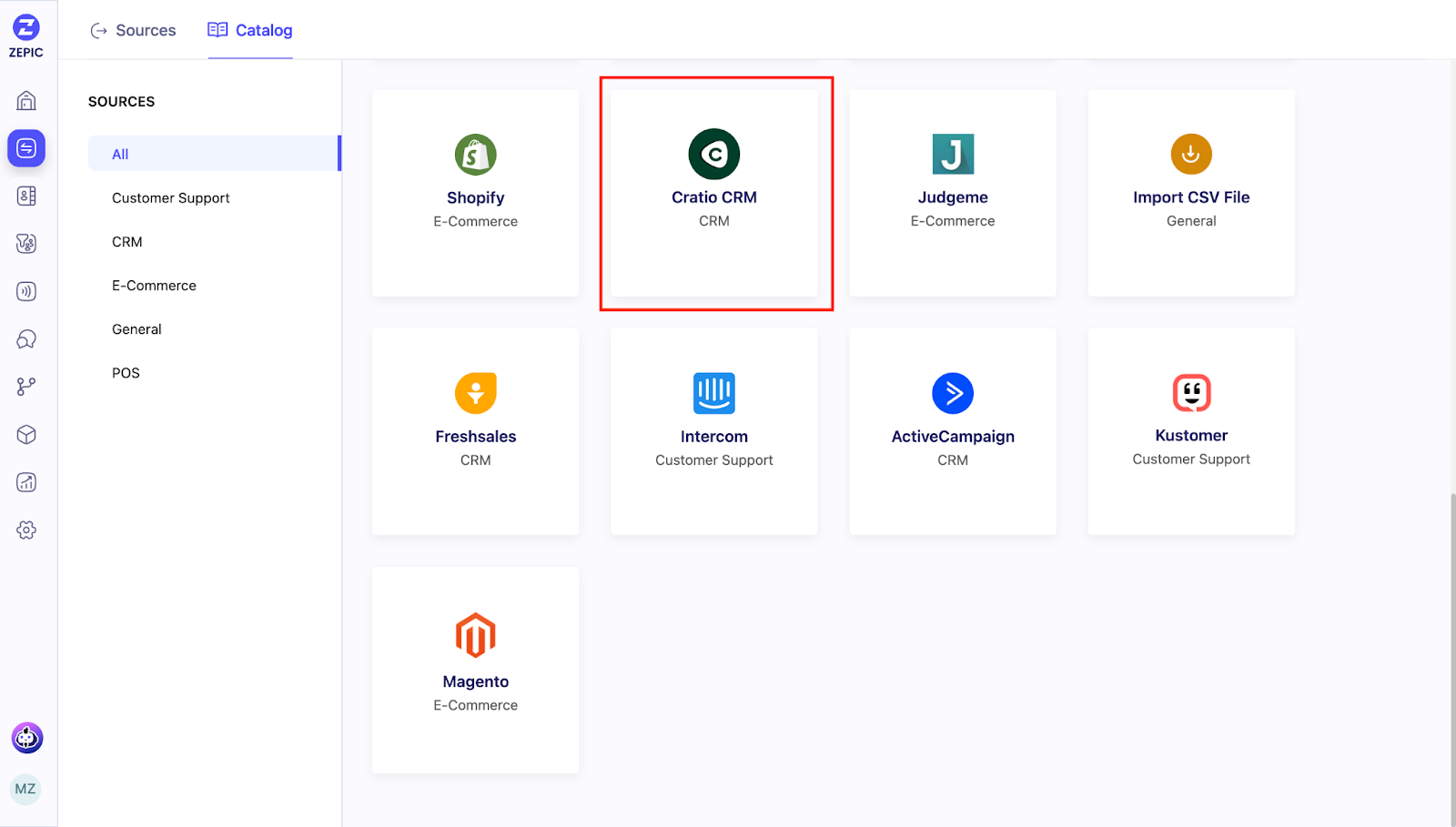Open the settings gear sidebar icon
The height and width of the screenshot is (827, 1456).
pos(26,530)
